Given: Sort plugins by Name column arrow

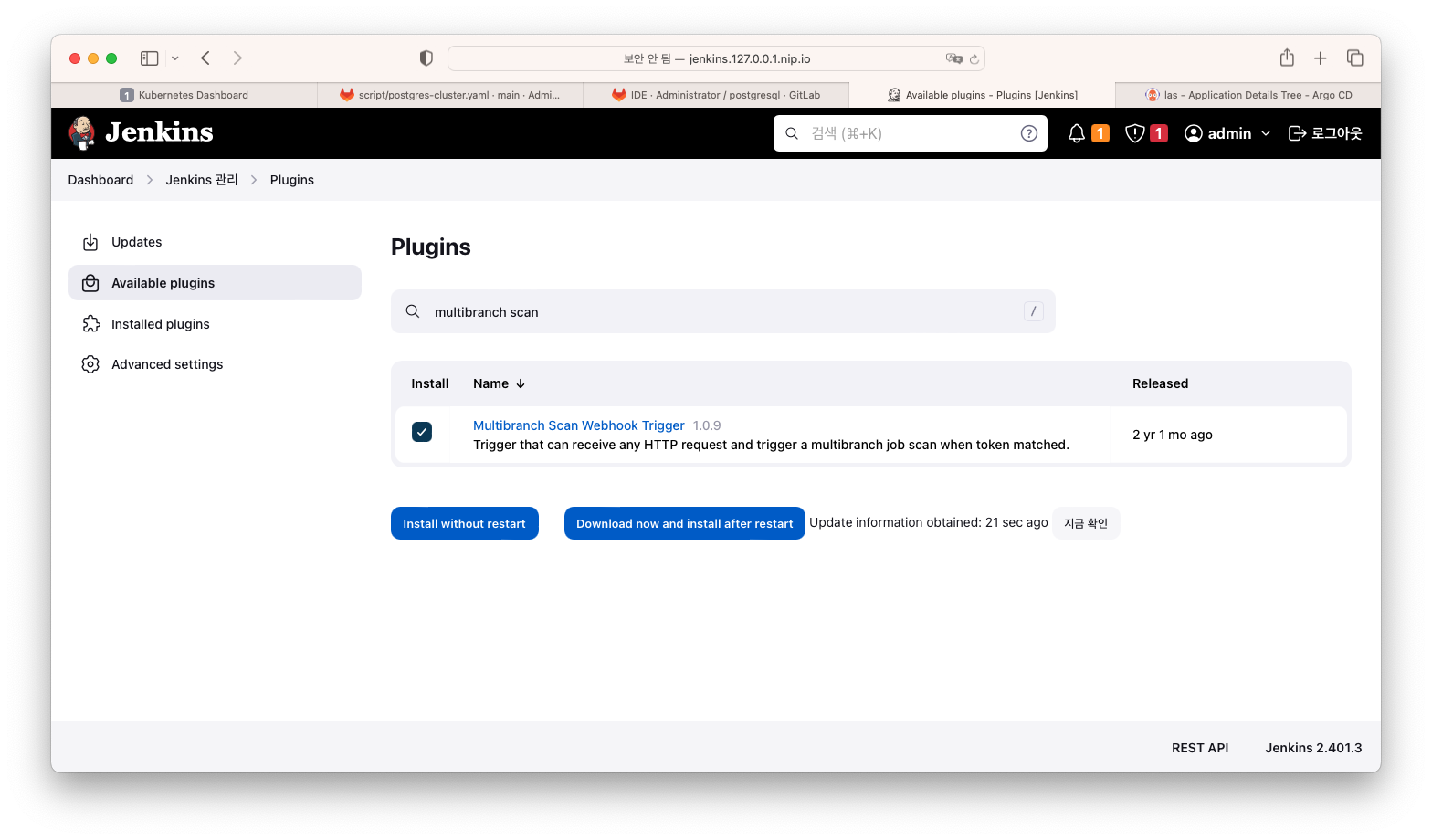Looking at the screenshot, I should 521,383.
